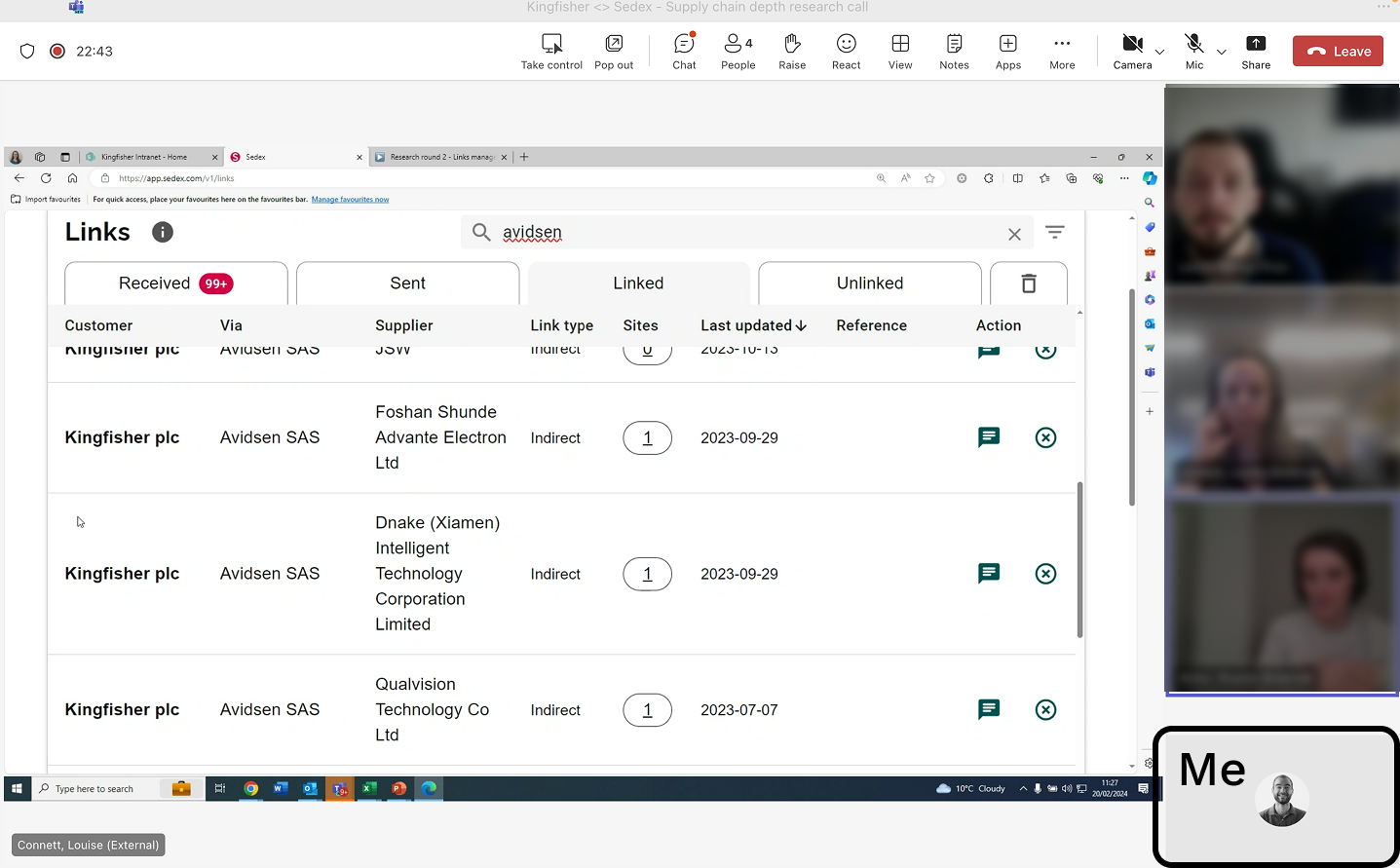Open the meeting Chat panel

click(685, 52)
